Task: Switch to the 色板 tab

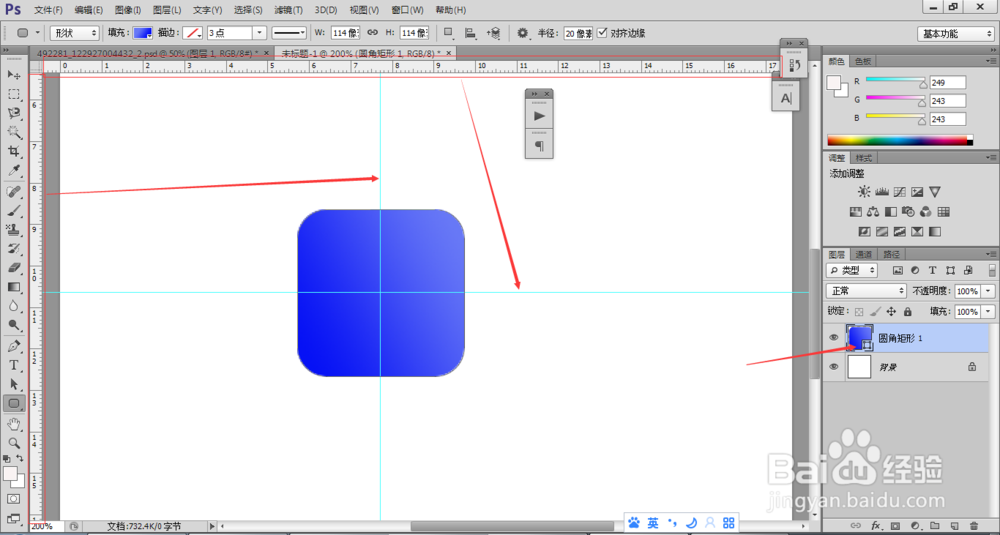Action: [862, 61]
